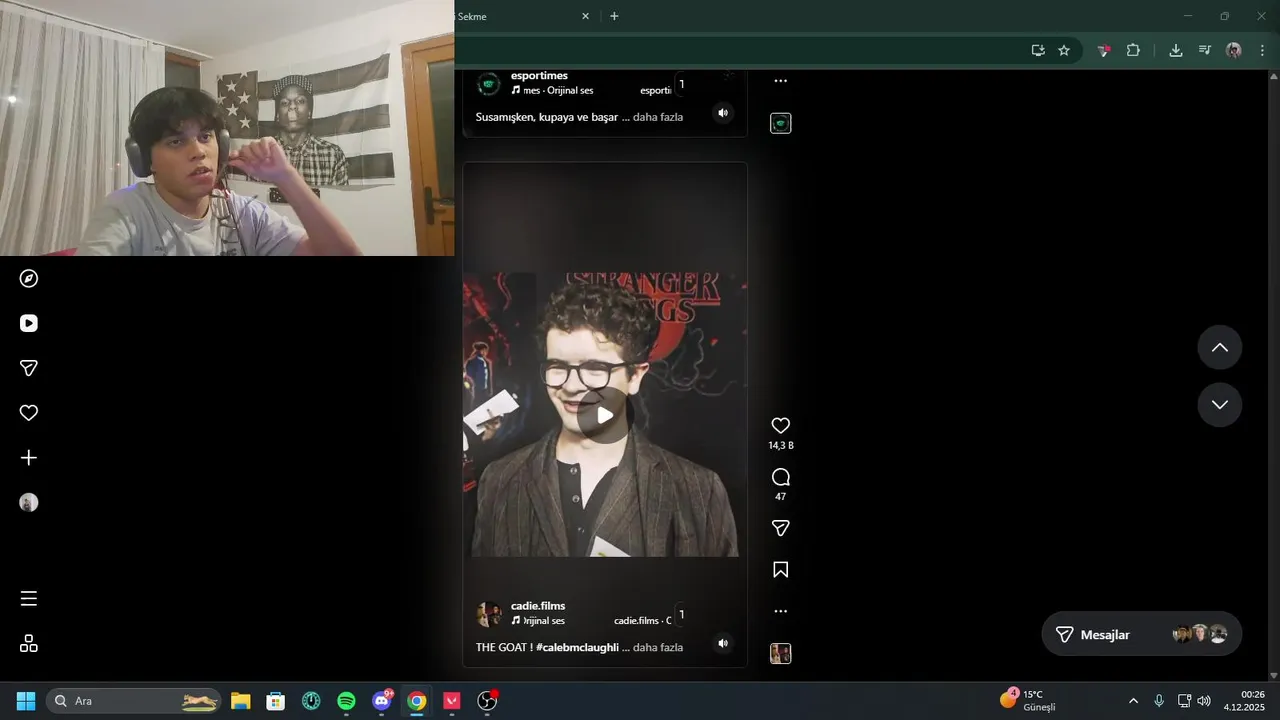Click like count 14,3 B on the reel

[x=781, y=446]
